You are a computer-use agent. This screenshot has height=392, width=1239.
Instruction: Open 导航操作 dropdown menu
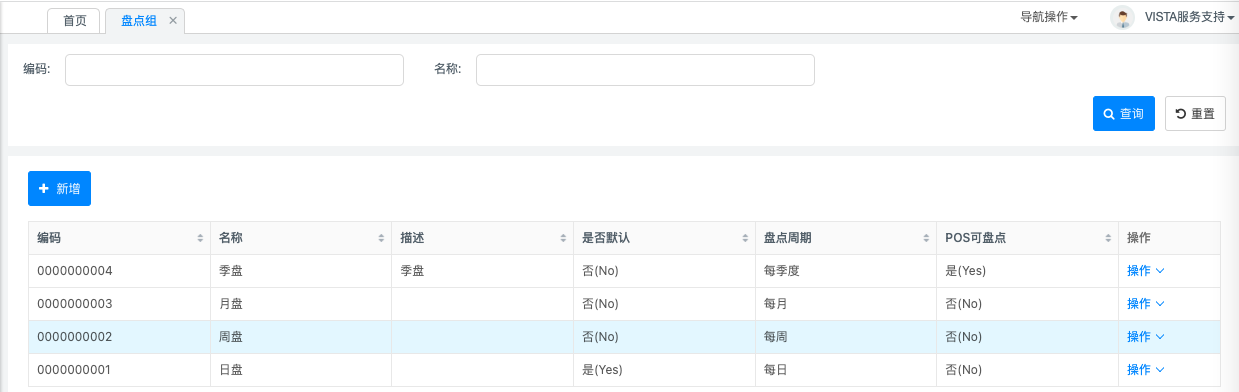click(1048, 17)
